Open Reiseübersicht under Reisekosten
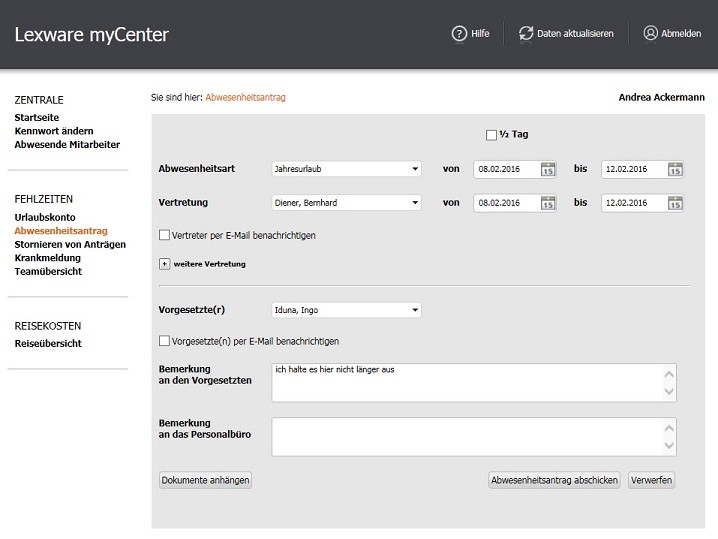 (48, 343)
